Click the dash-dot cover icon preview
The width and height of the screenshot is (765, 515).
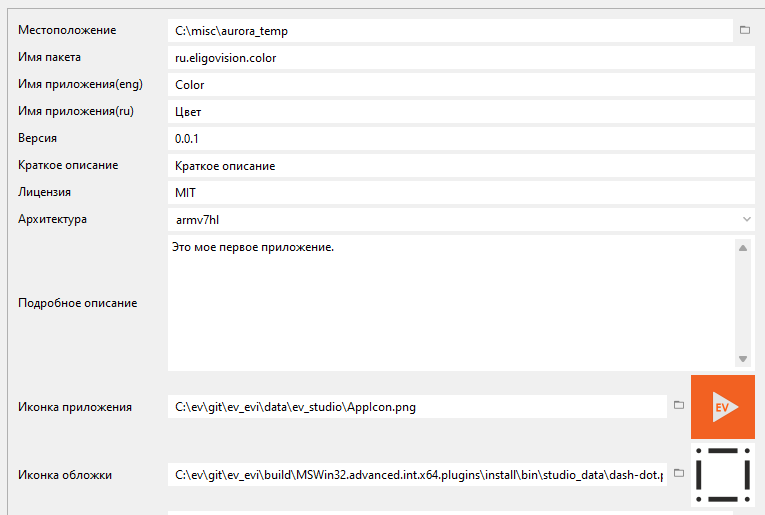click(x=722, y=474)
